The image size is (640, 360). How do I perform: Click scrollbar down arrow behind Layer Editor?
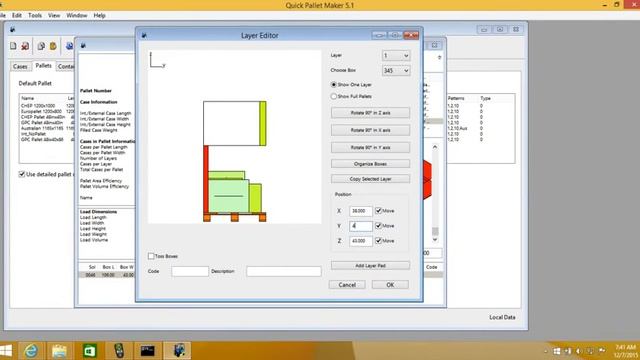point(435,240)
